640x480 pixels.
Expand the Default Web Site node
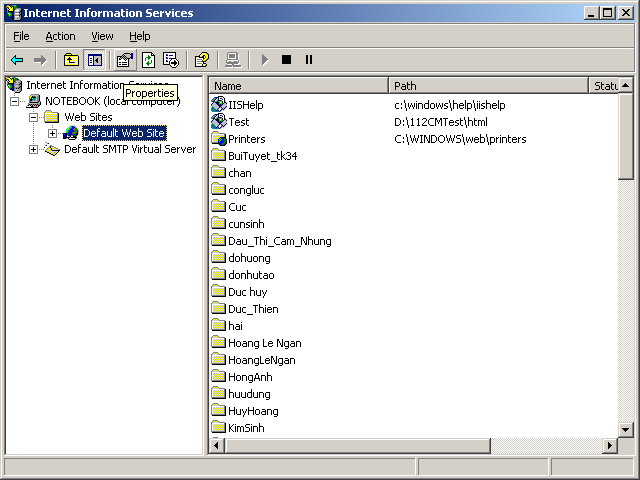point(52,133)
